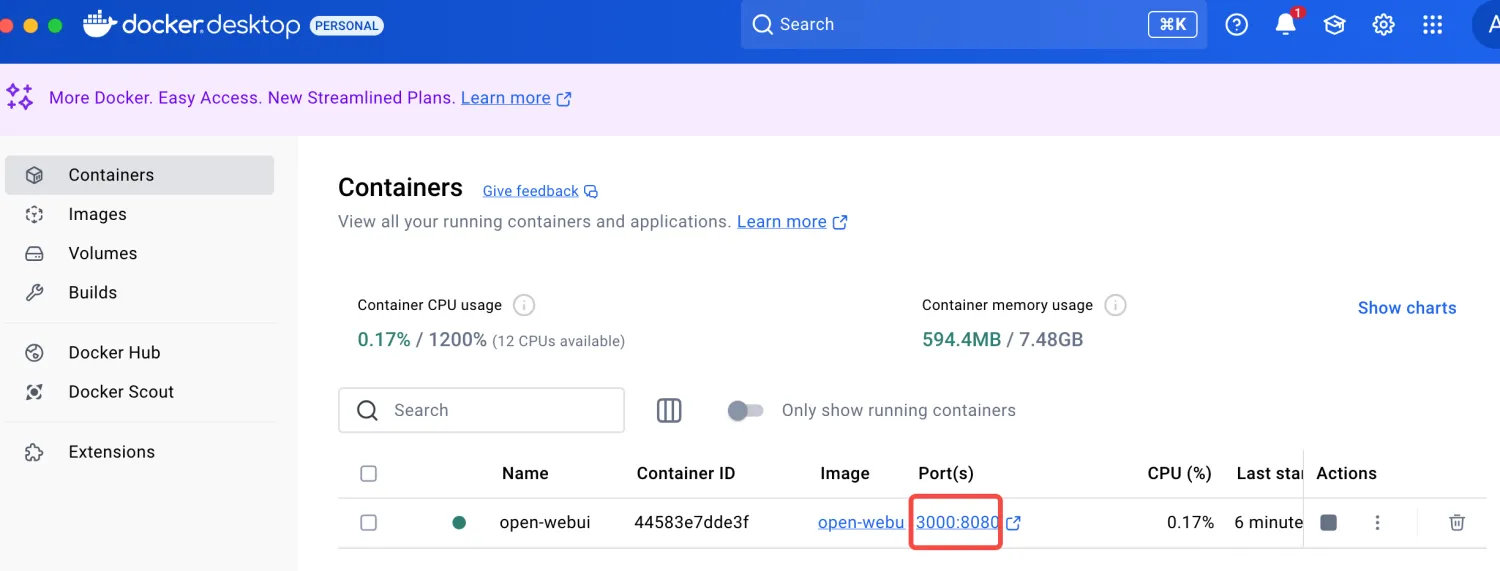Open the Containers section

click(x=139, y=175)
